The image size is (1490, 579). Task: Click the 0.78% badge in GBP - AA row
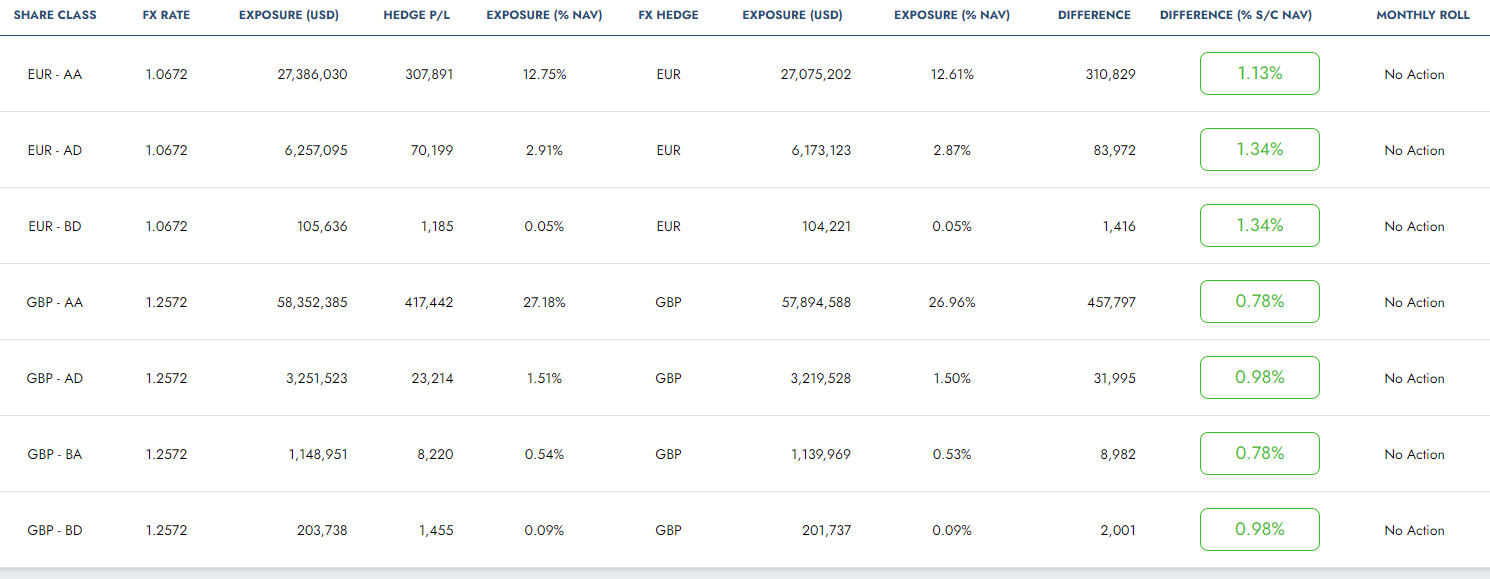pos(1259,302)
